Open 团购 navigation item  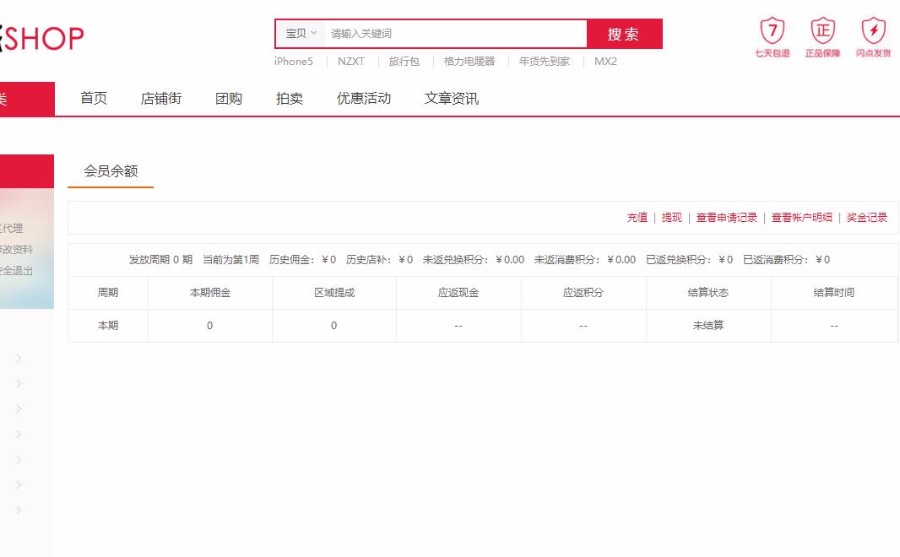(228, 99)
